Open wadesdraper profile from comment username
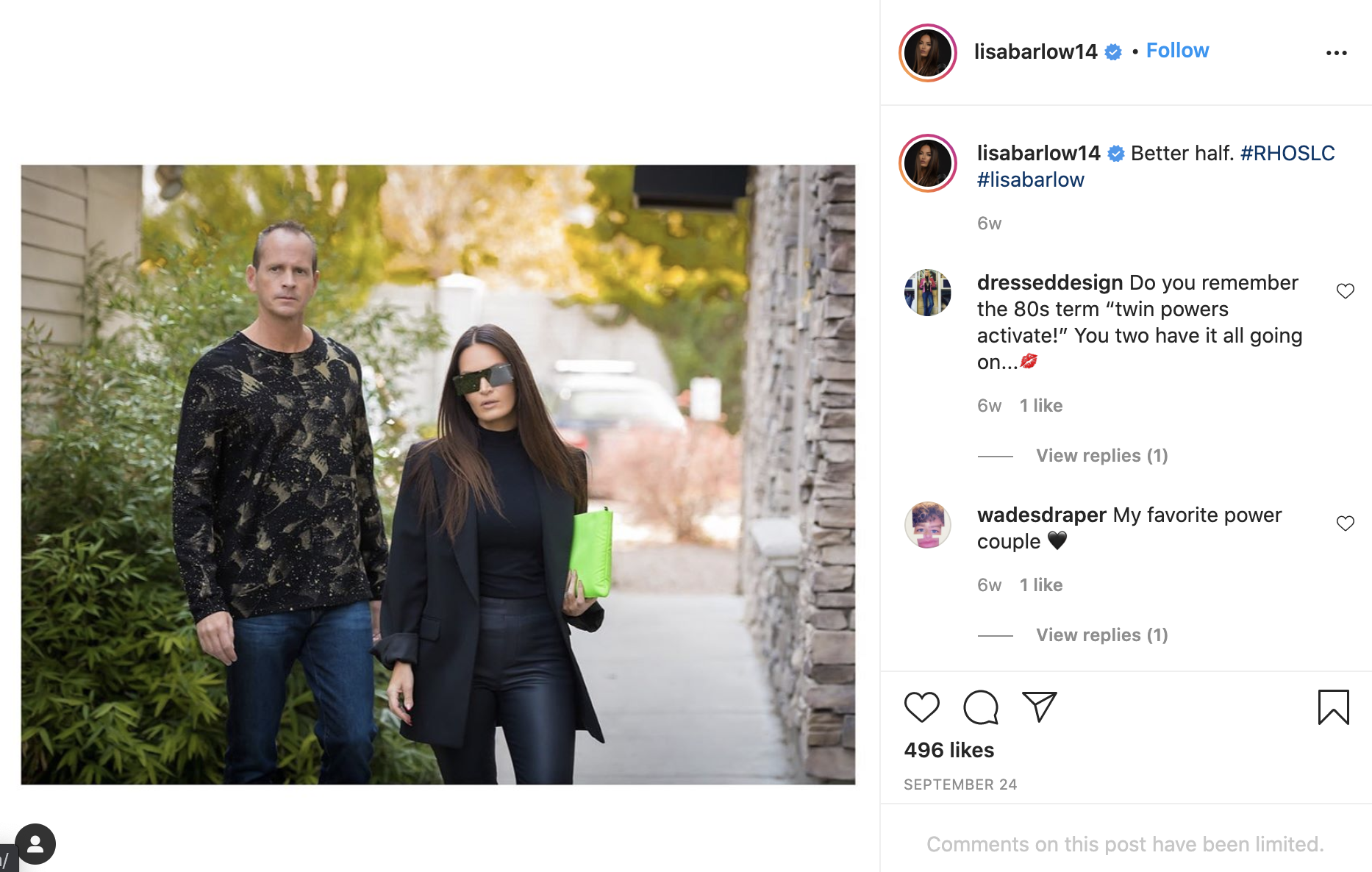The image size is (1372, 872). pyautogui.click(x=1041, y=515)
